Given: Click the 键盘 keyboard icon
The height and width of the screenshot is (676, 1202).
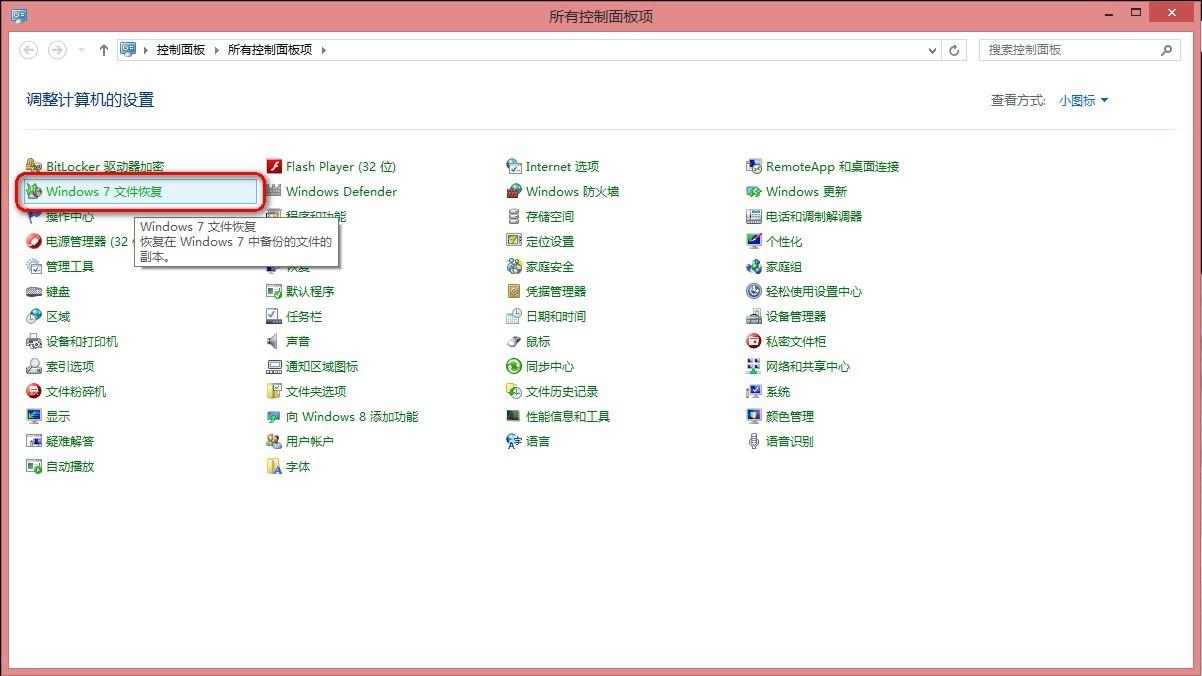Looking at the screenshot, I should coord(34,292).
